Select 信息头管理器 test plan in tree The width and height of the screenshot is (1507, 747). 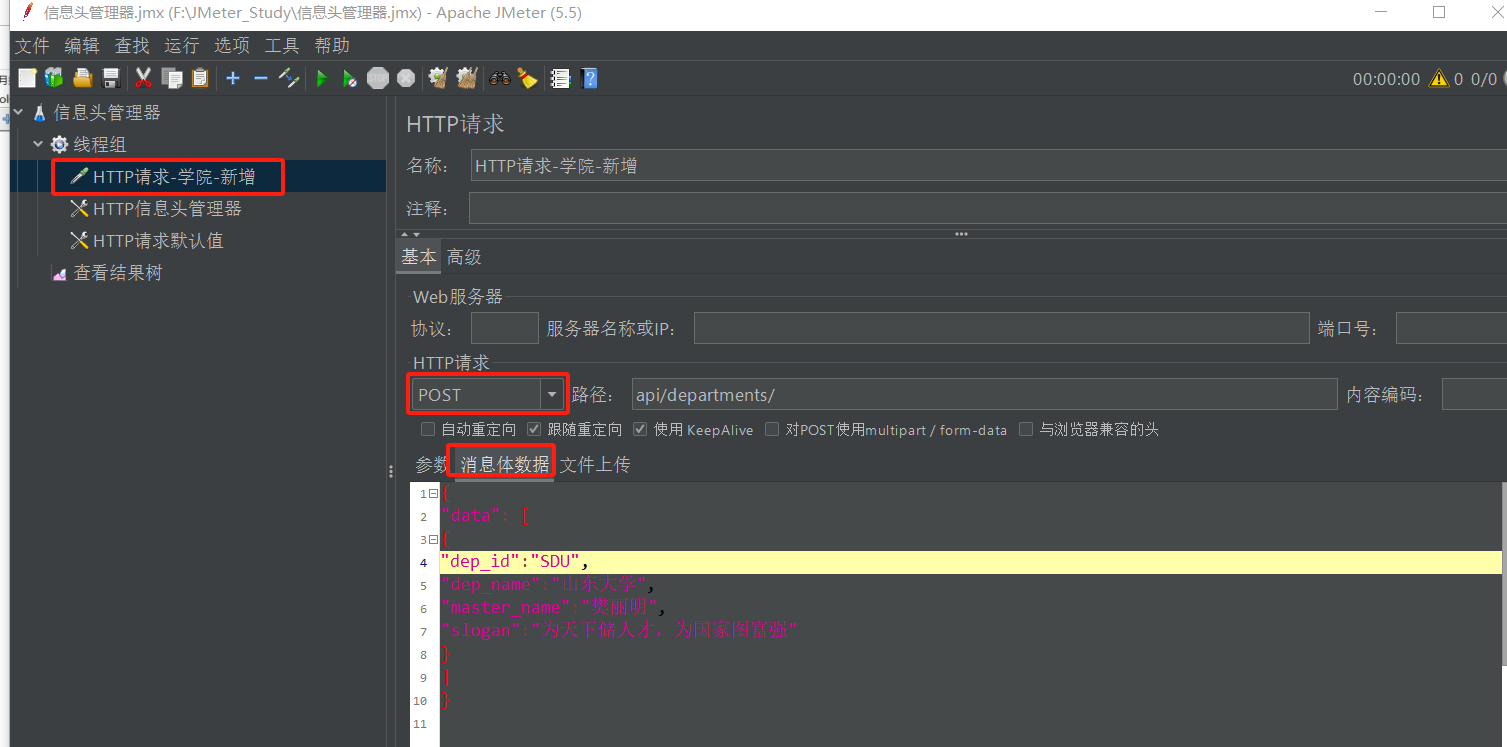(x=106, y=112)
